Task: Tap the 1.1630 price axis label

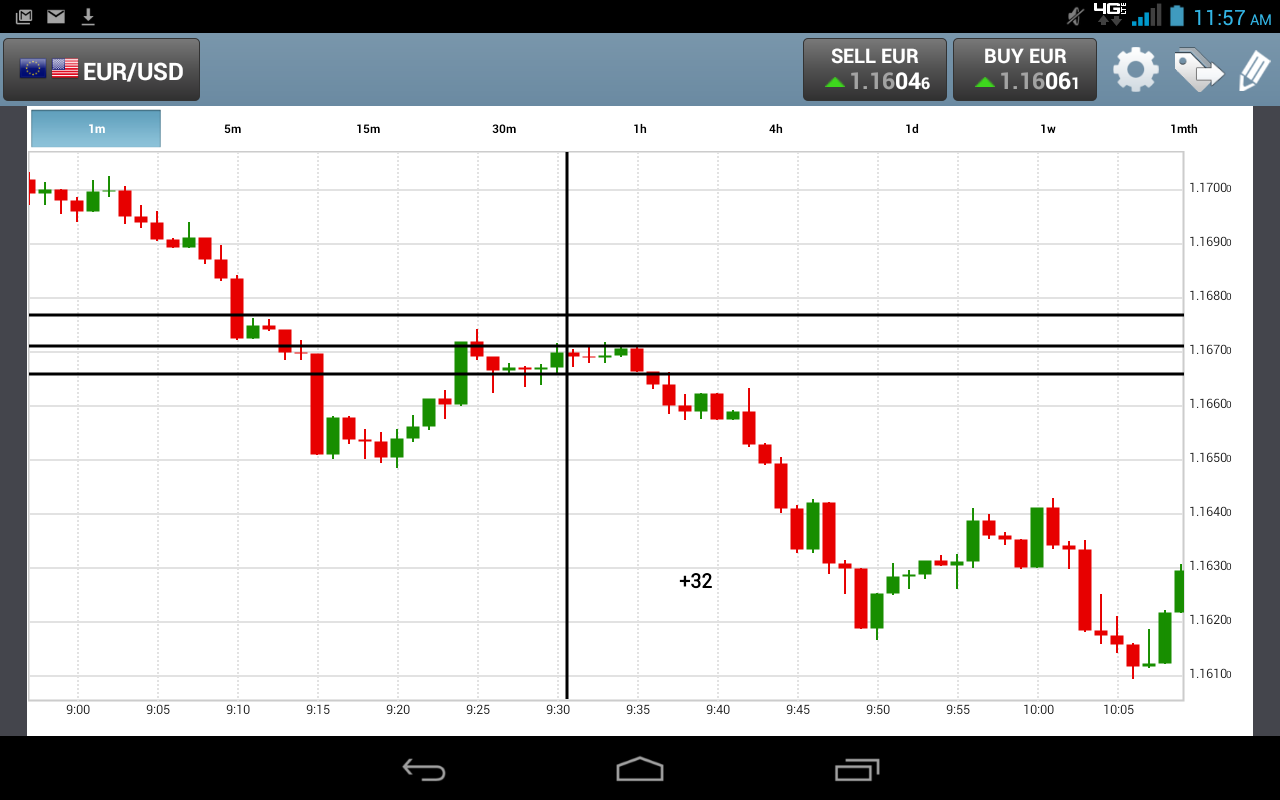Action: [x=1210, y=566]
